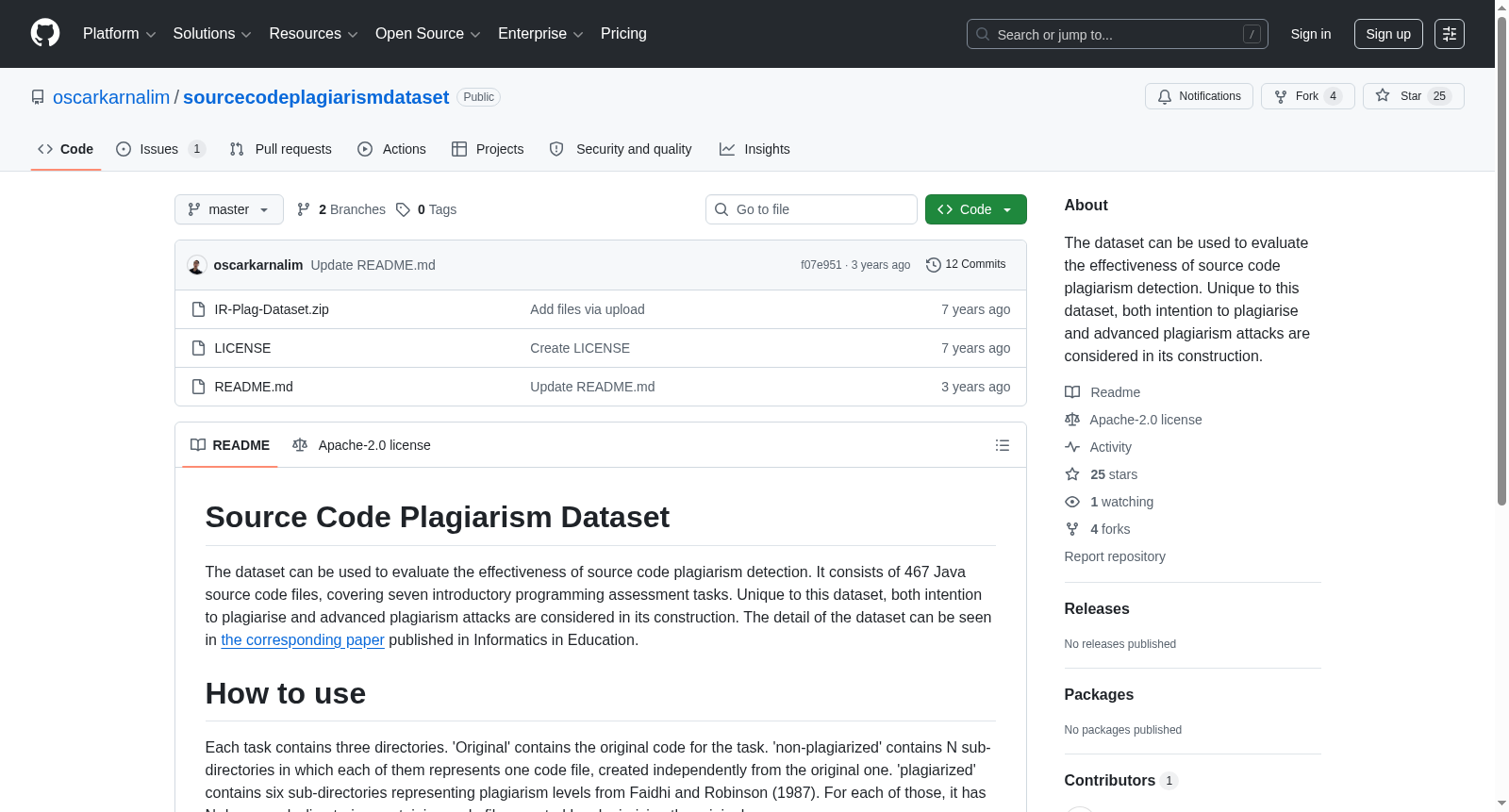Expand the Resources menu
The width and height of the screenshot is (1509, 812).
313,34
